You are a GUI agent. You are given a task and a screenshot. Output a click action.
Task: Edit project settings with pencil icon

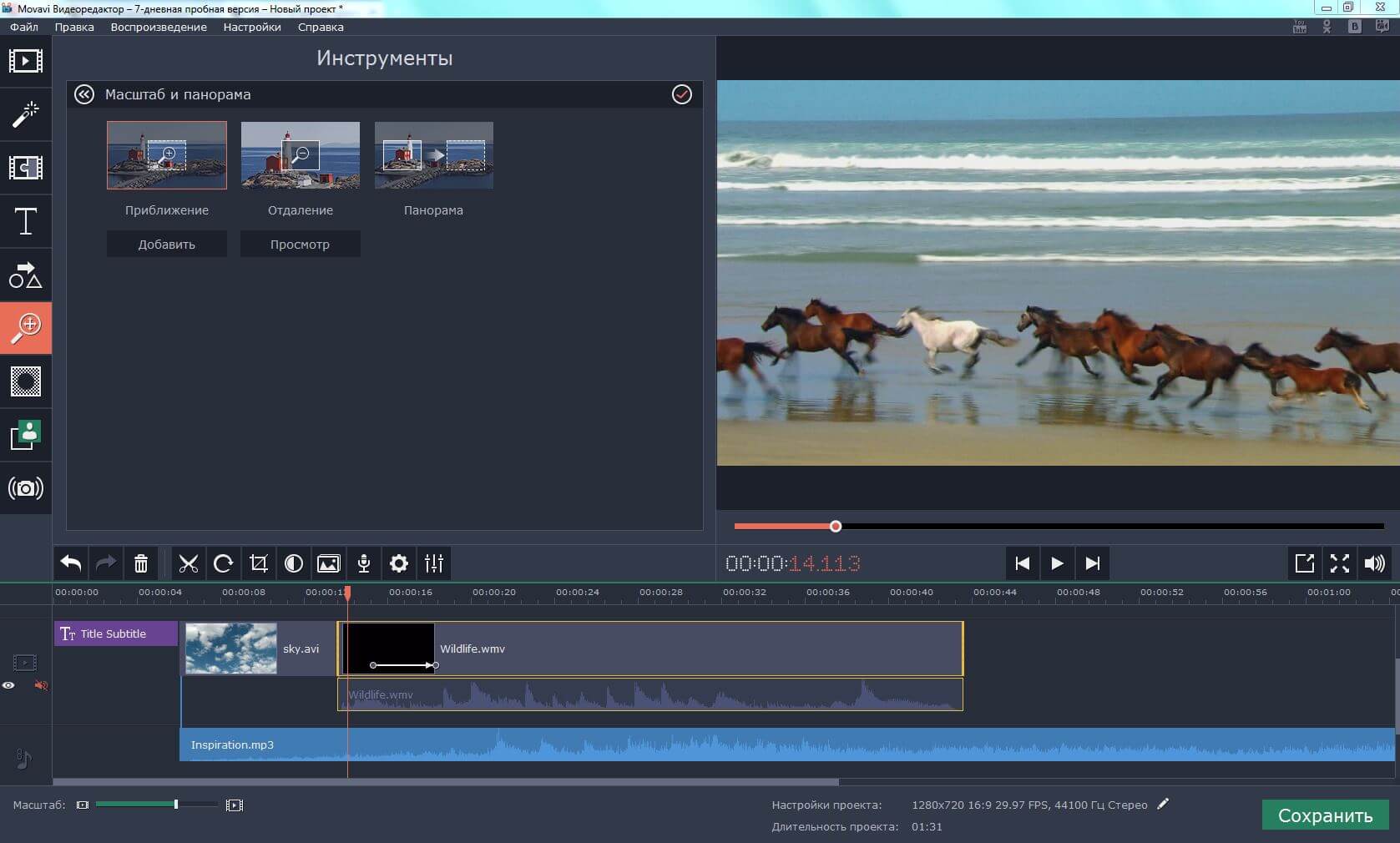click(x=1164, y=805)
